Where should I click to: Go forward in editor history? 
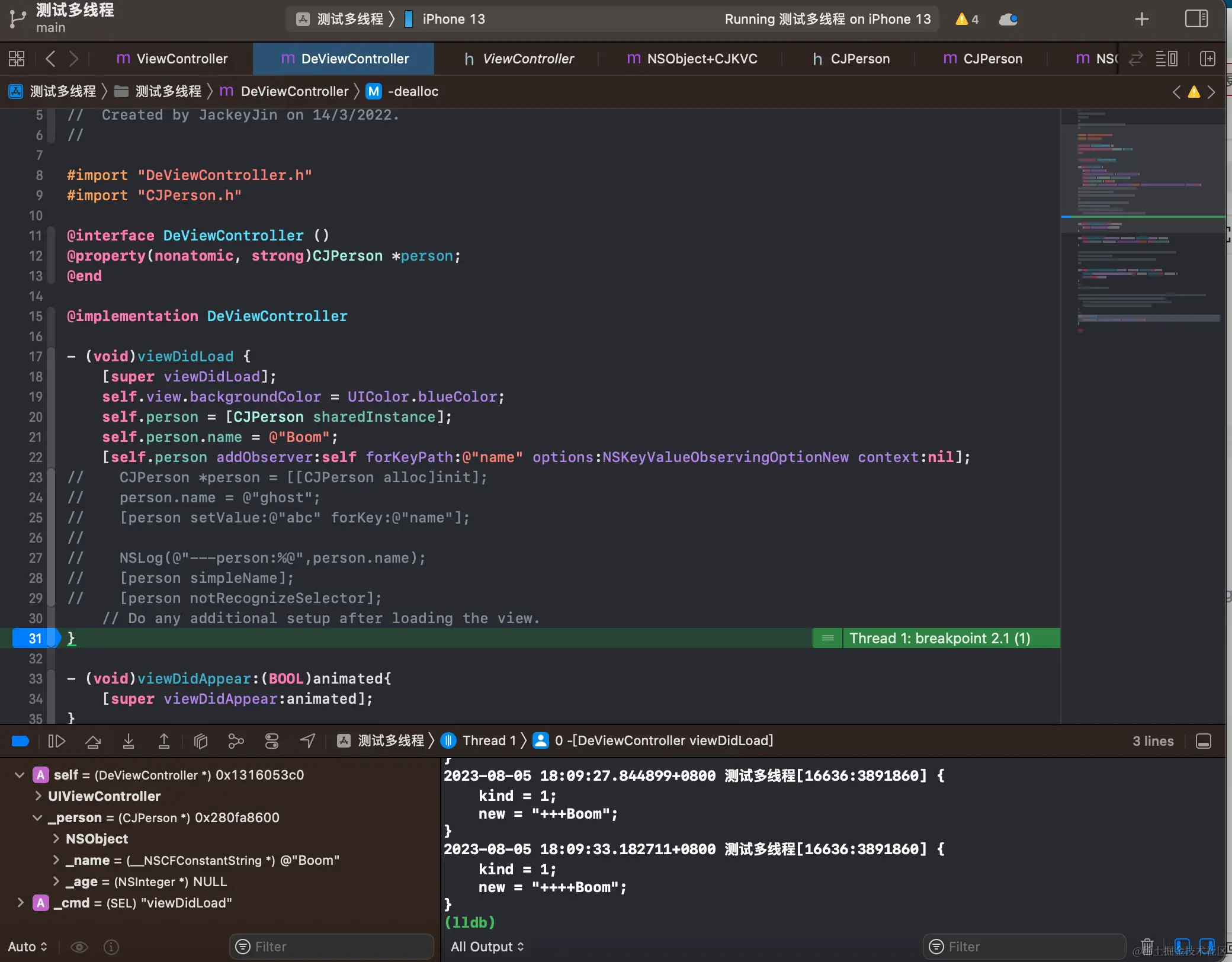click(73, 59)
